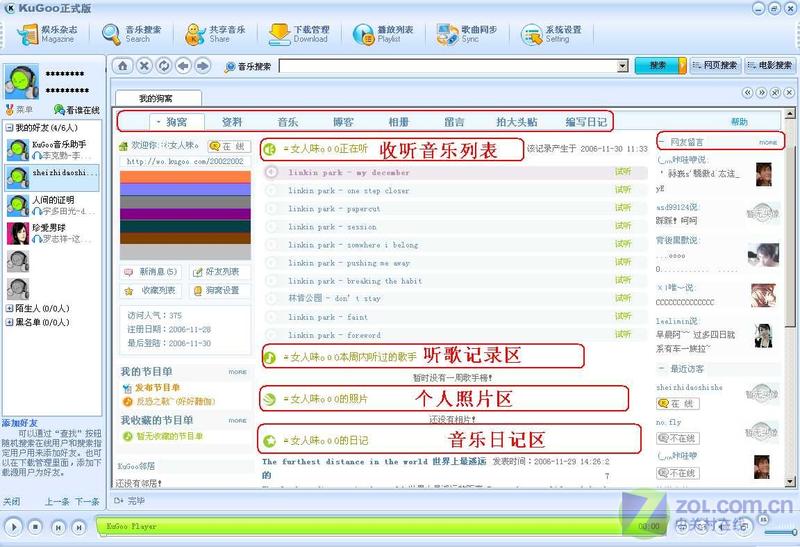Viewport: 800px width, 547px height.
Task: Click the browser Back arrow
Action: (x=183, y=66)
